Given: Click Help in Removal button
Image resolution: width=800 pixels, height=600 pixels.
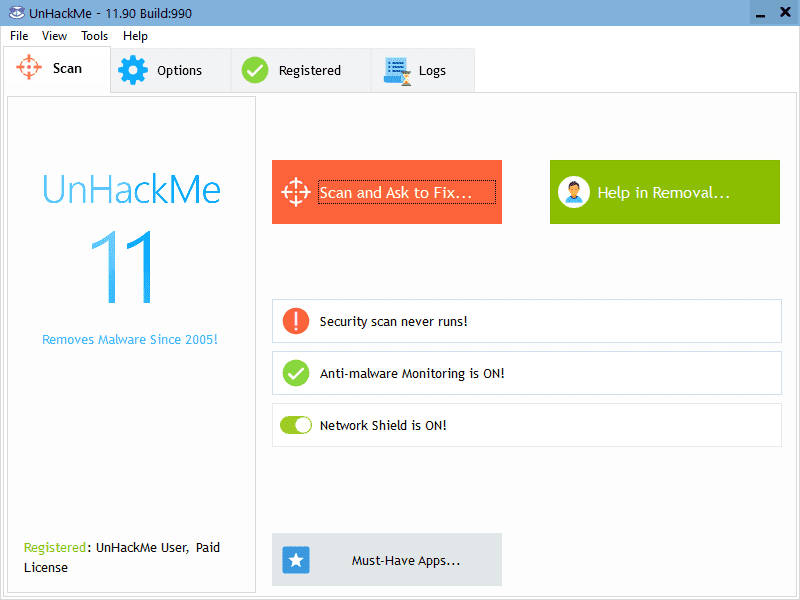Looking at the screenshot, I should tap(665, 192).
